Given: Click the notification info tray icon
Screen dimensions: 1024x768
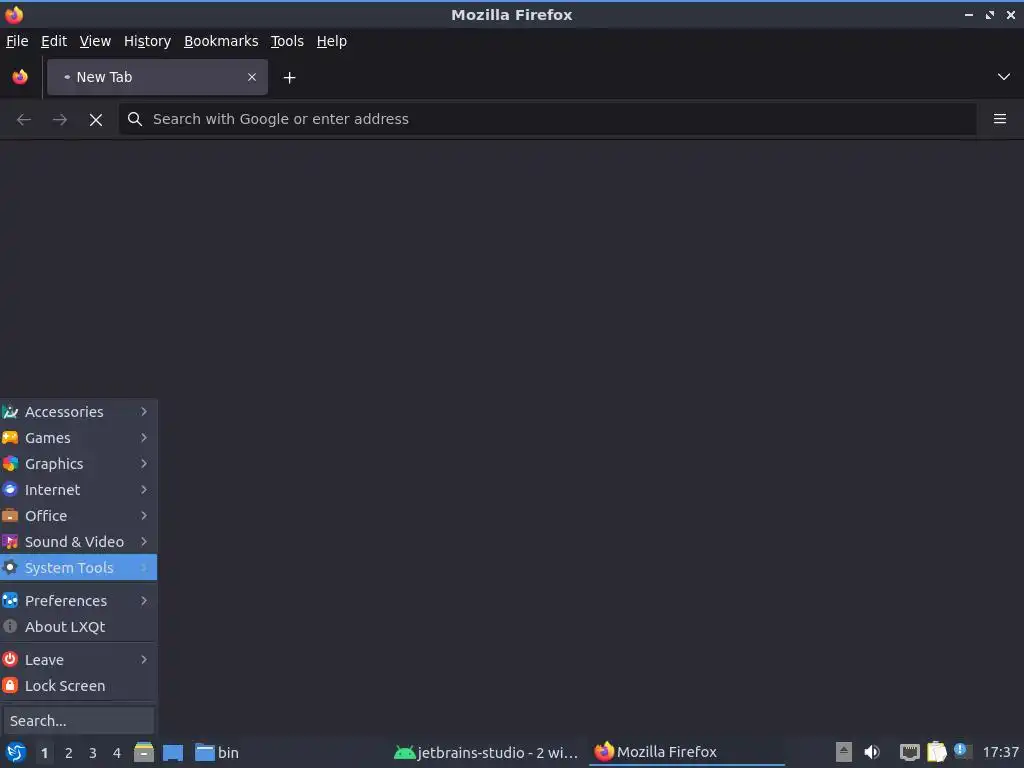Looking at the screenshot, I should pyautogui.click(x=961, y=750).
